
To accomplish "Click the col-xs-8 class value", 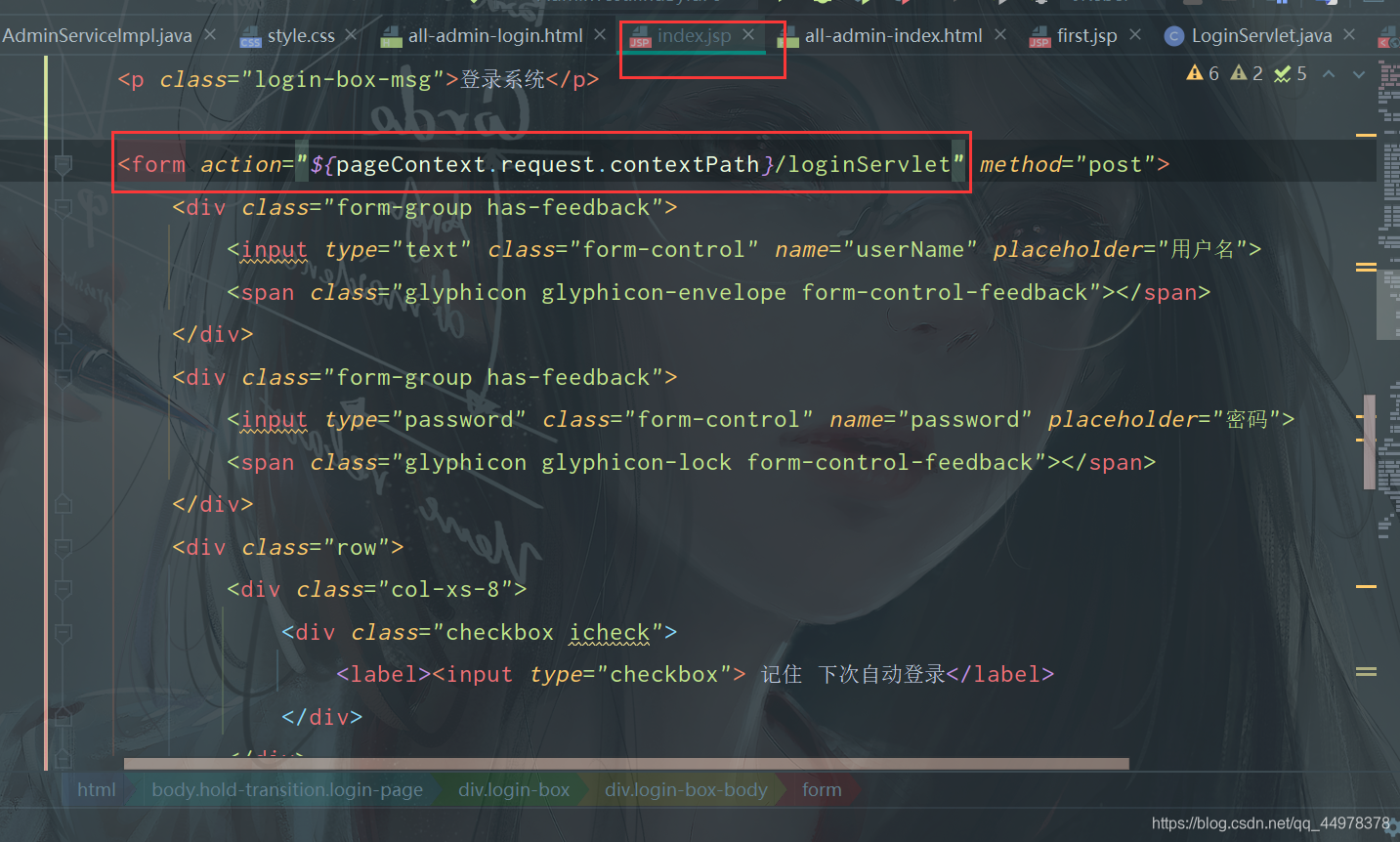I will click(x=445, y=590).
